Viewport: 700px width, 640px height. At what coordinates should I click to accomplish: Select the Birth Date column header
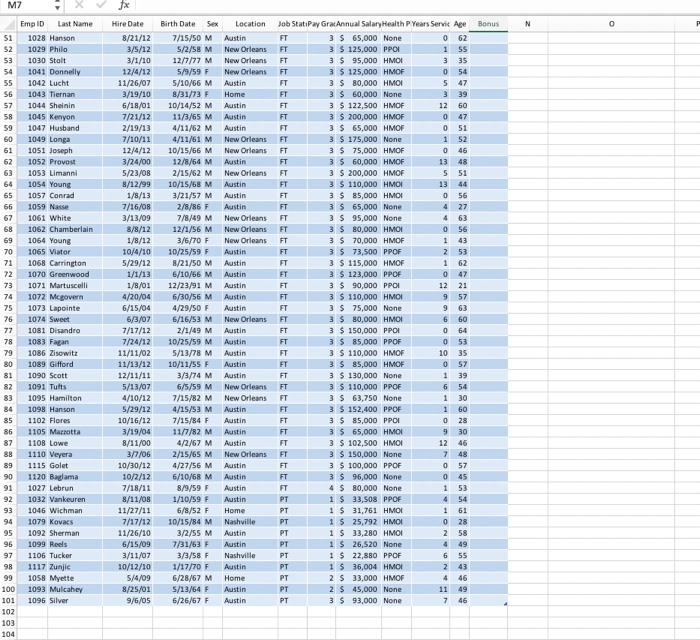[x=178, y=24]
